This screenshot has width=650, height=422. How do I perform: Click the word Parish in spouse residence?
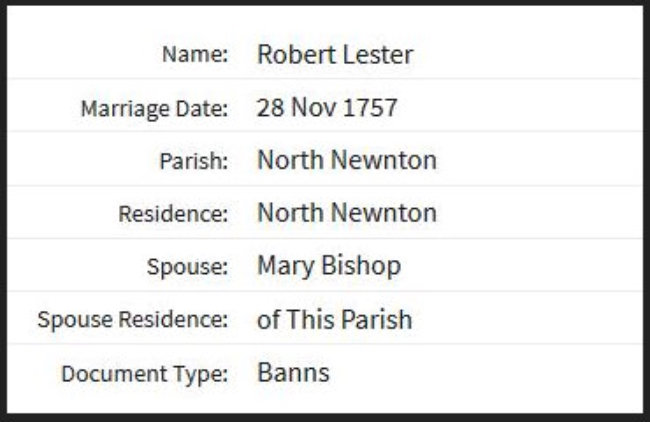tap(377, 319)
